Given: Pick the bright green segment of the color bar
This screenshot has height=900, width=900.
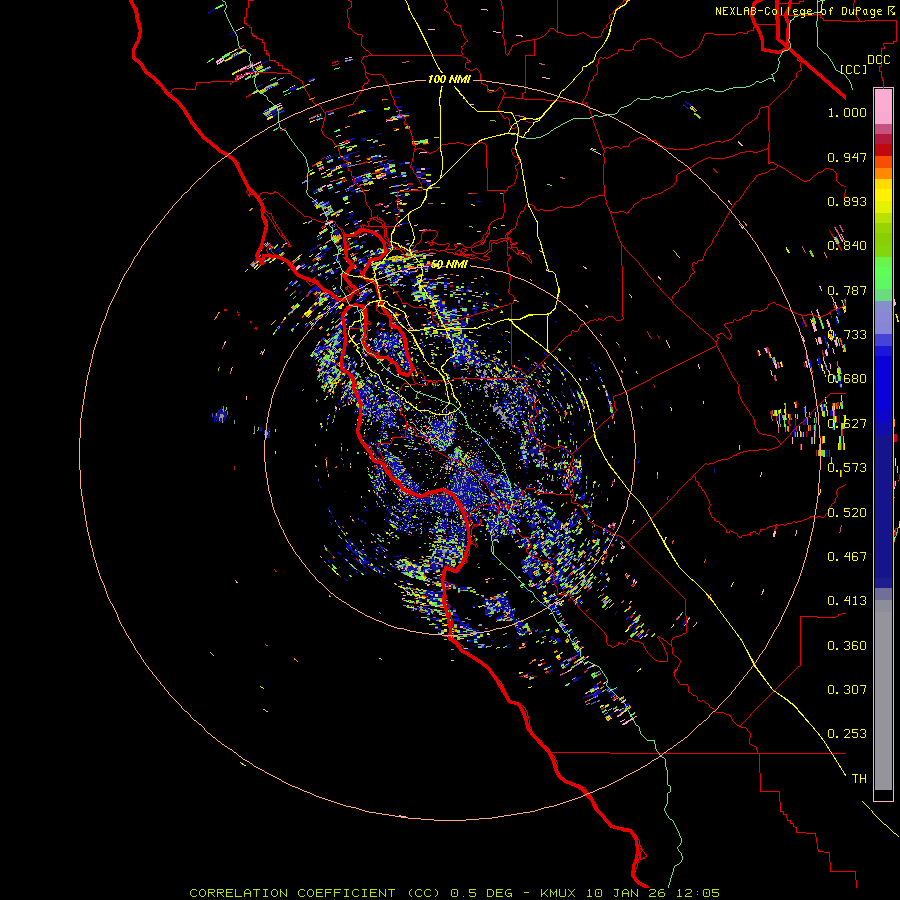Looking at the screenshot, I should pos(883,273).
